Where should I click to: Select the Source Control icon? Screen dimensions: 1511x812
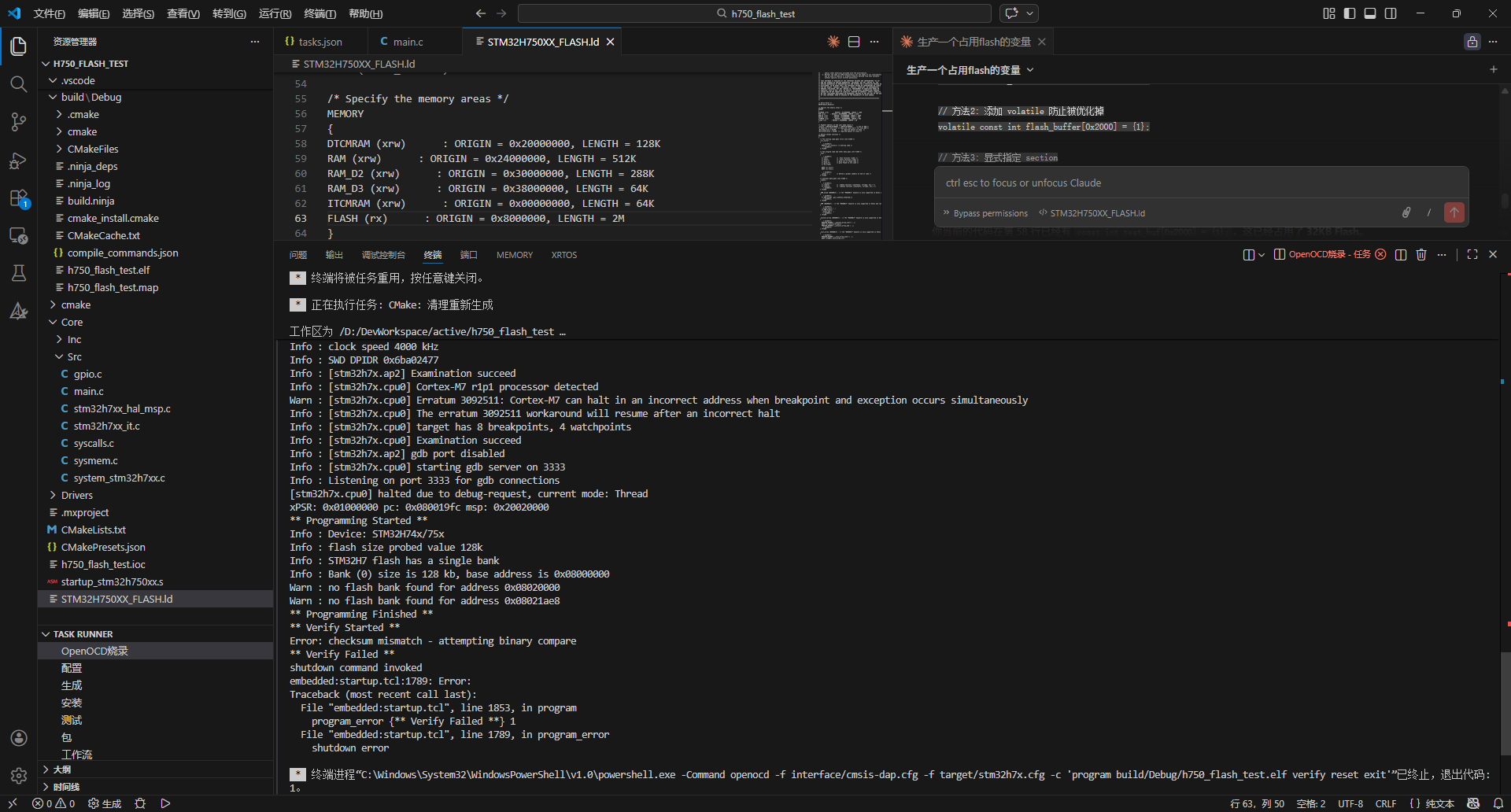(19, 122)
